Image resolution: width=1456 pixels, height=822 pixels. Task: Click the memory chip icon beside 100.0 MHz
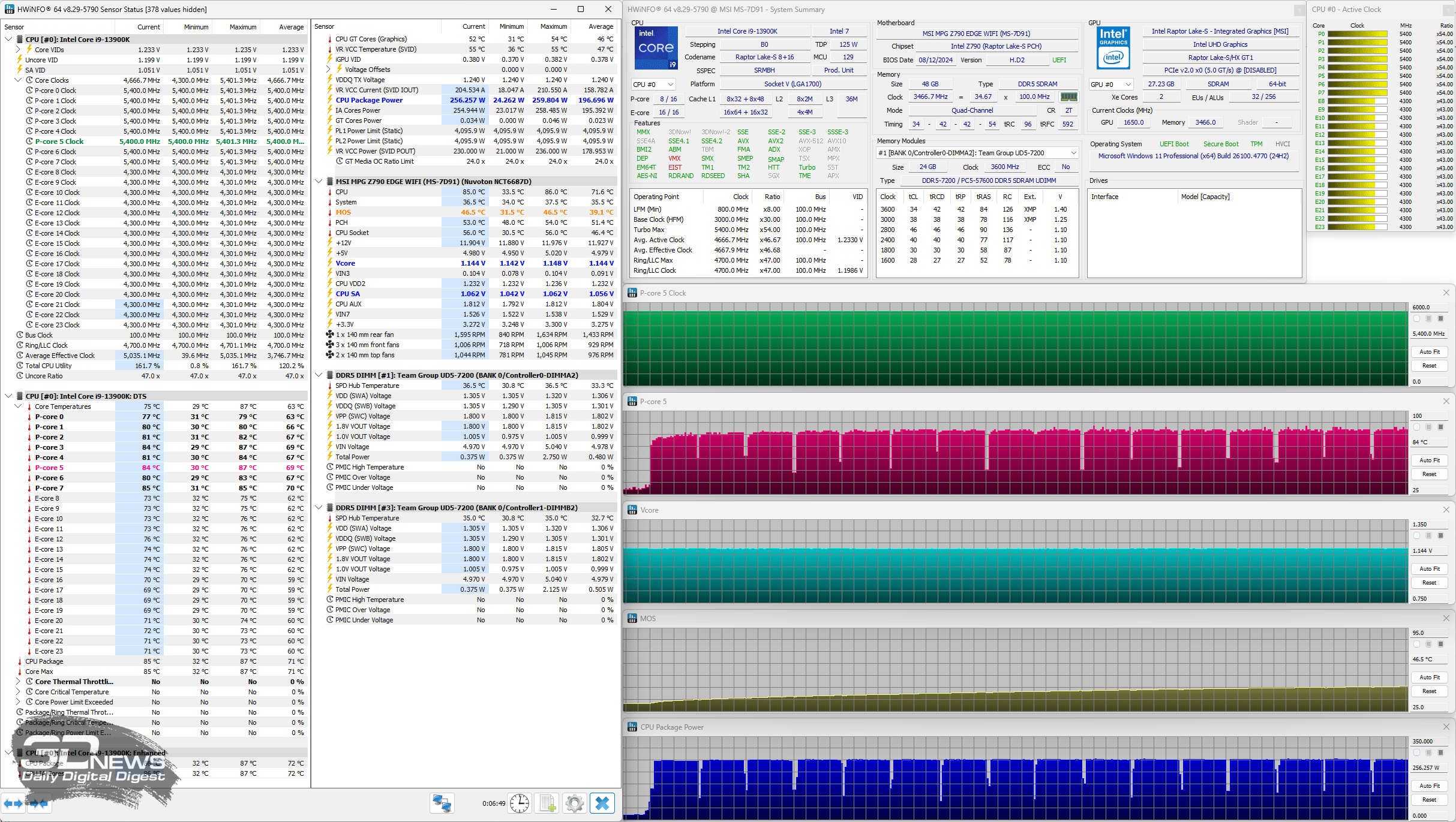pos(1068,97)
